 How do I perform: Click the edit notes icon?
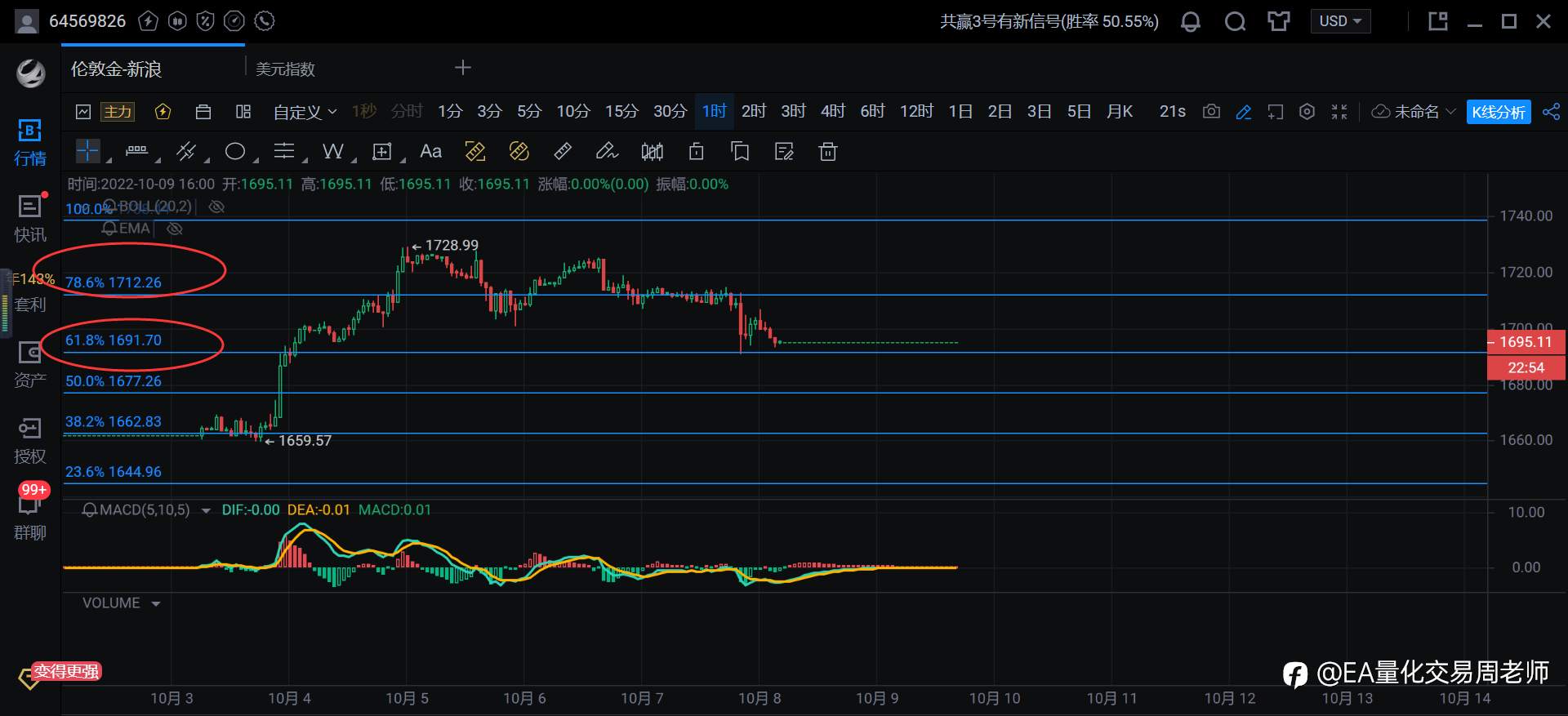(784, 151)
